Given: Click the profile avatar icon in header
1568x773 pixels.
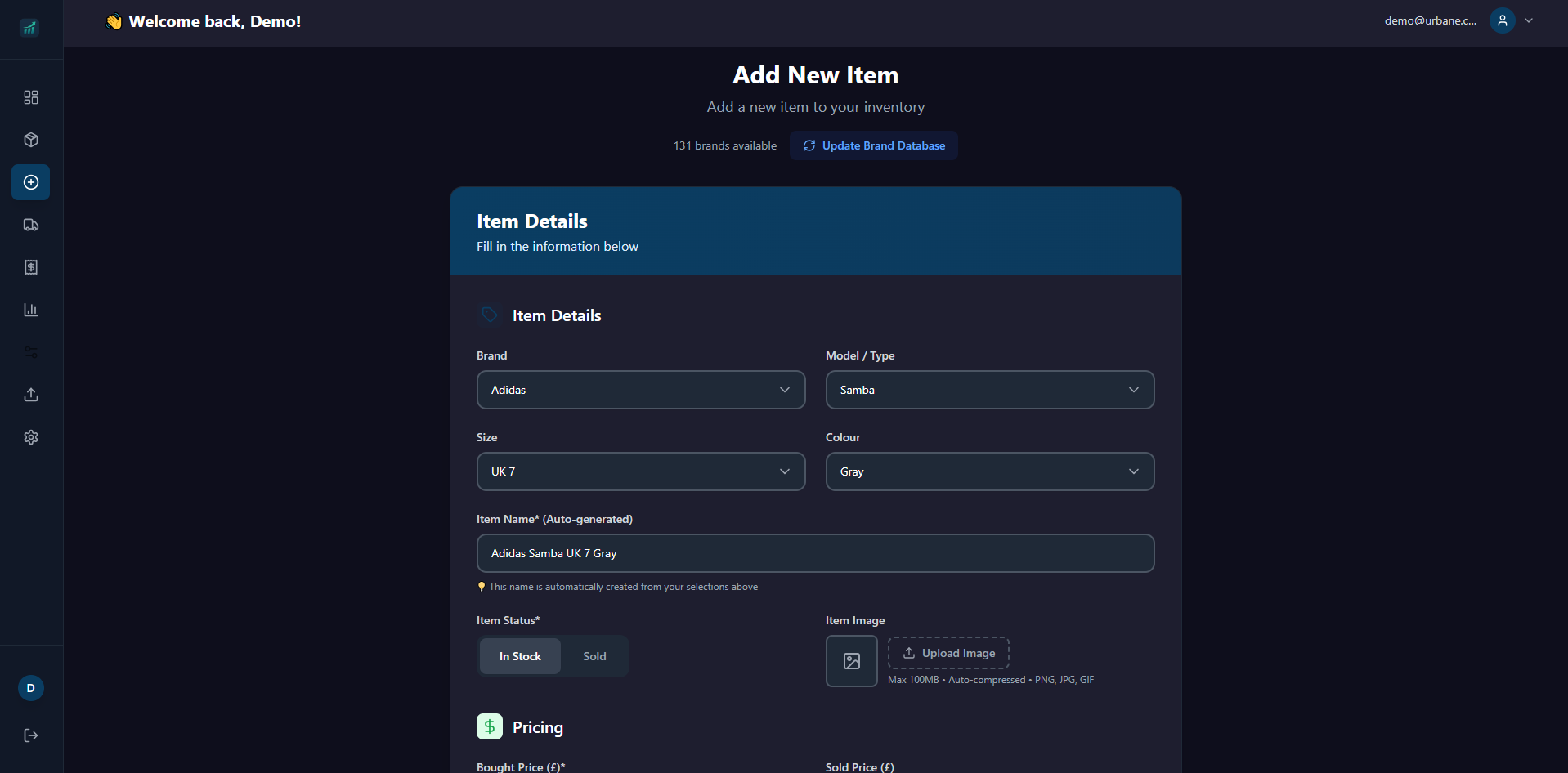Looking at the screenshot, I should click(1503, 20).
